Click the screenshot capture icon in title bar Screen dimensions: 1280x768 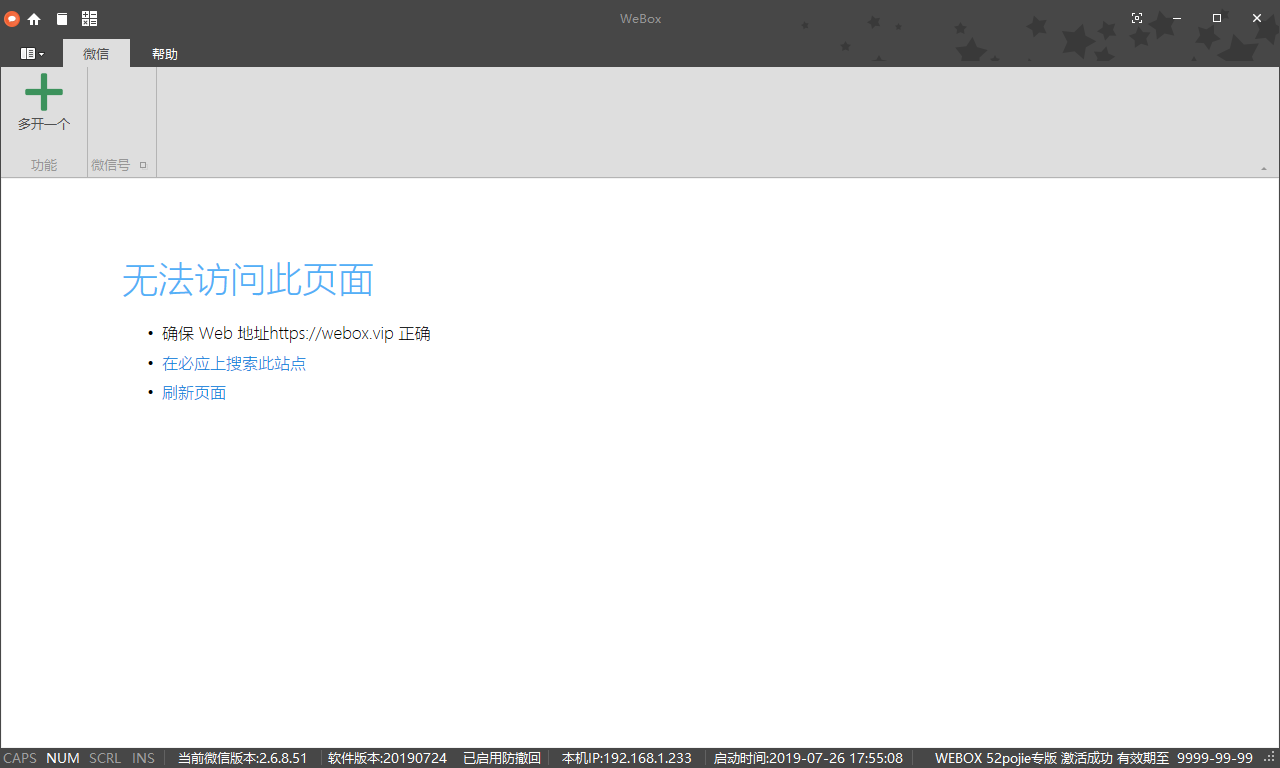[1137, 18]
